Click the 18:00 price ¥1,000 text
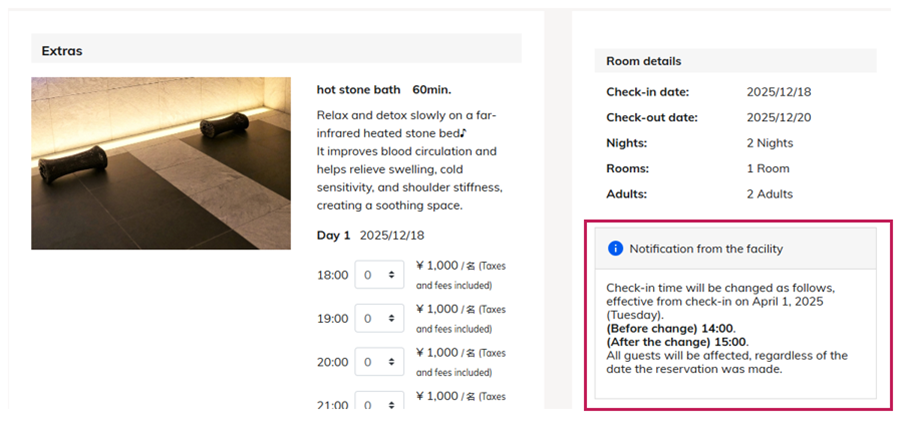 pos(437,266)
